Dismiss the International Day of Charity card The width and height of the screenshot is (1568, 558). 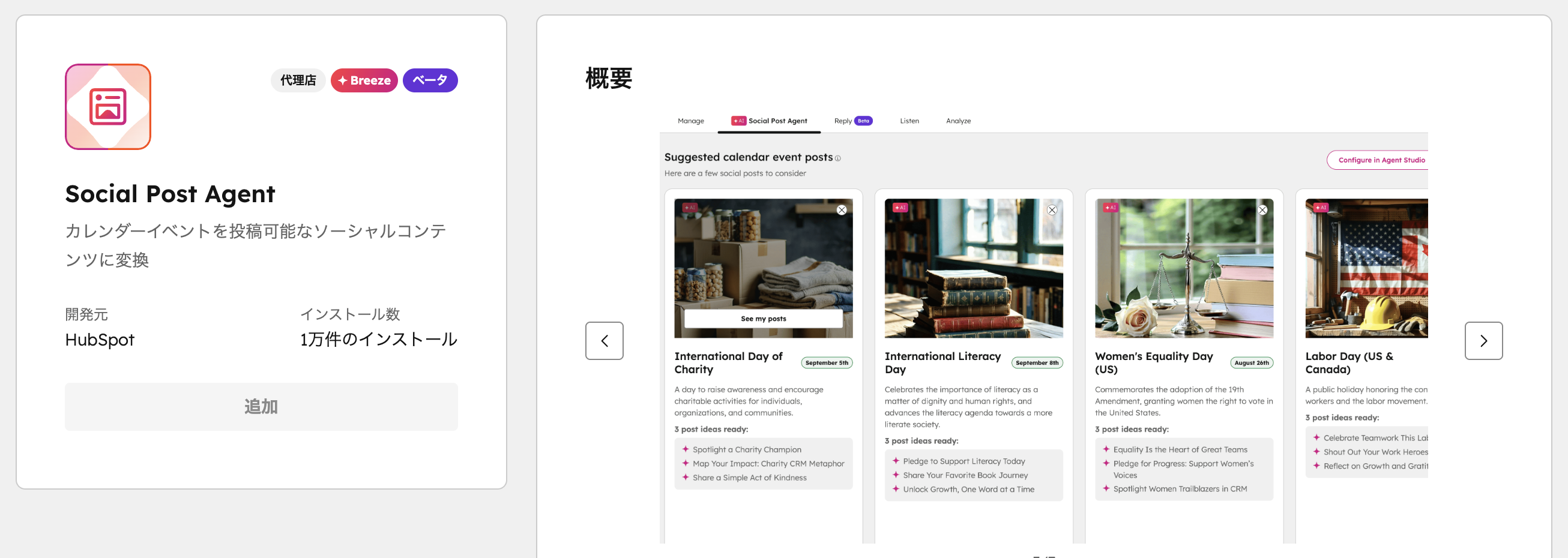[841, 210]
